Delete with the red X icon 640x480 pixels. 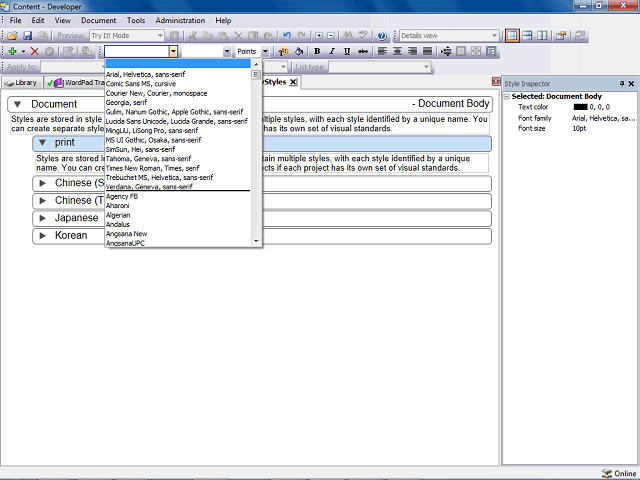[35, 51]
